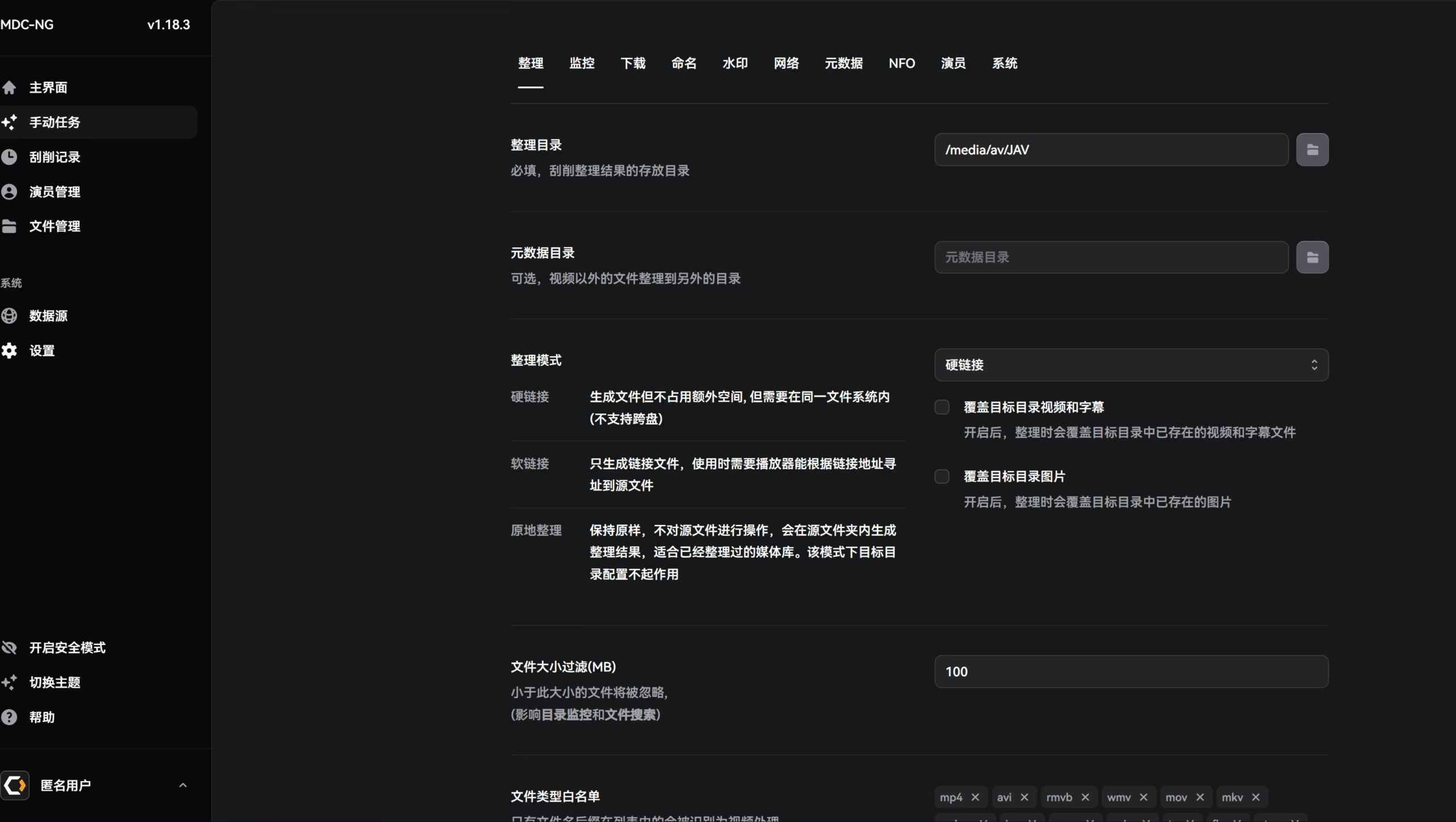Remove the mp4 tag from the whitelist
Image resolution: width=1456 pixels, height=822 pixels.
(x=975, y=797)
